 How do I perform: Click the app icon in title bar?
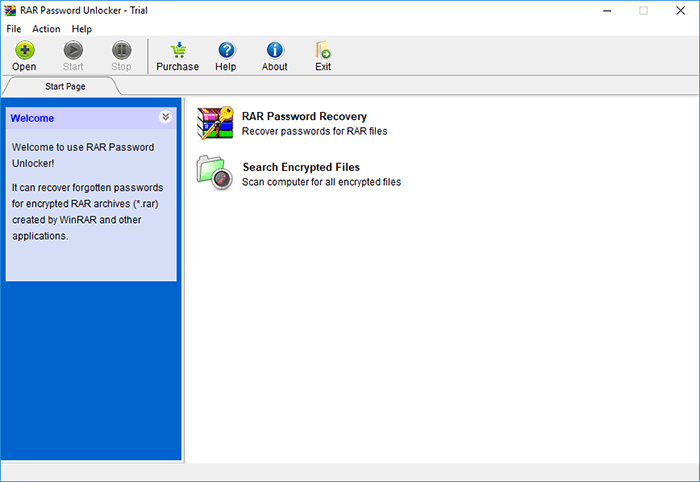[10, 10]
